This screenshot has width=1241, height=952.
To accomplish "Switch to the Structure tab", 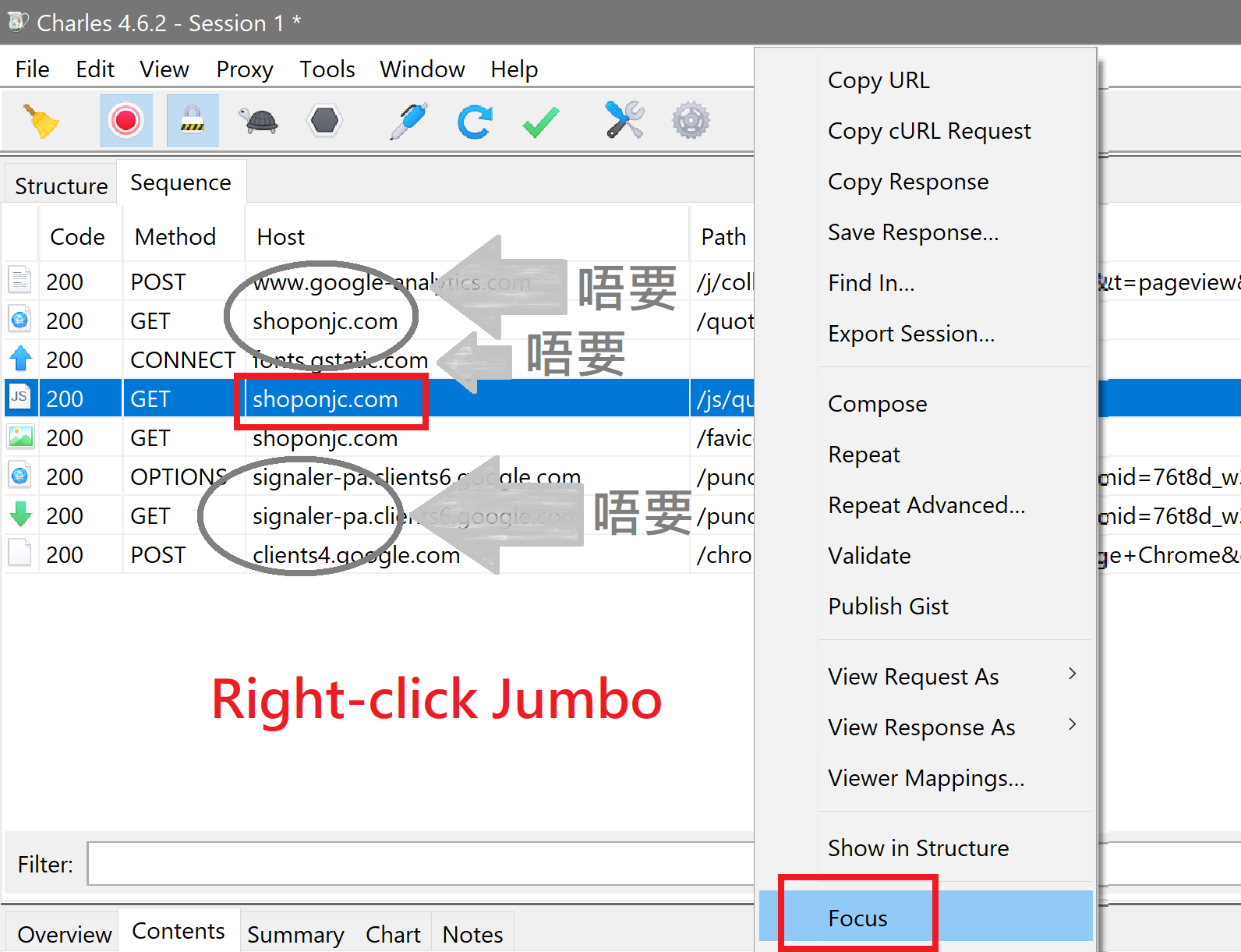I will click(61, 186).
